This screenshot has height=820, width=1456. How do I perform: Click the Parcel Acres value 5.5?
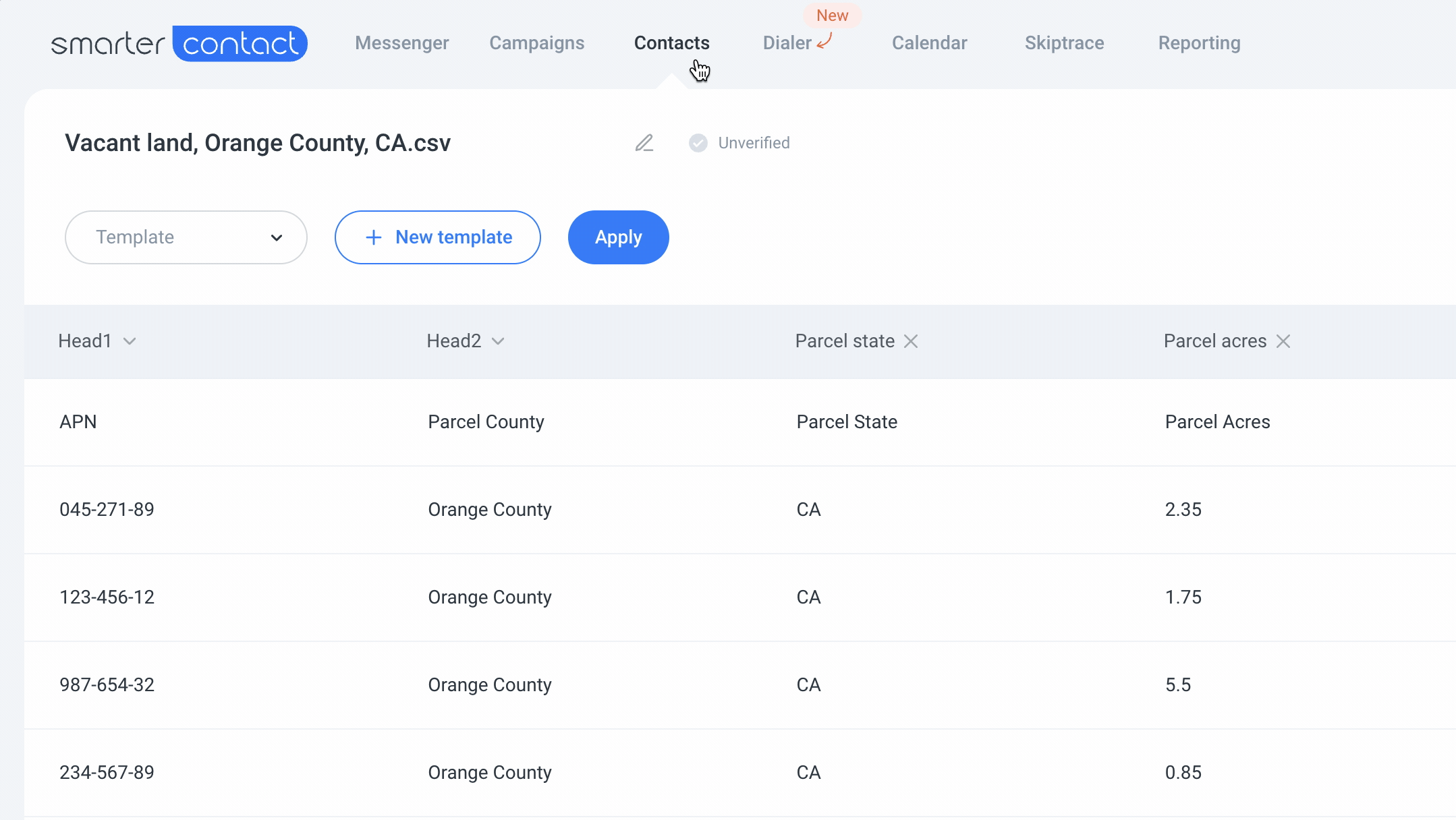click(x=1178, y=685)
